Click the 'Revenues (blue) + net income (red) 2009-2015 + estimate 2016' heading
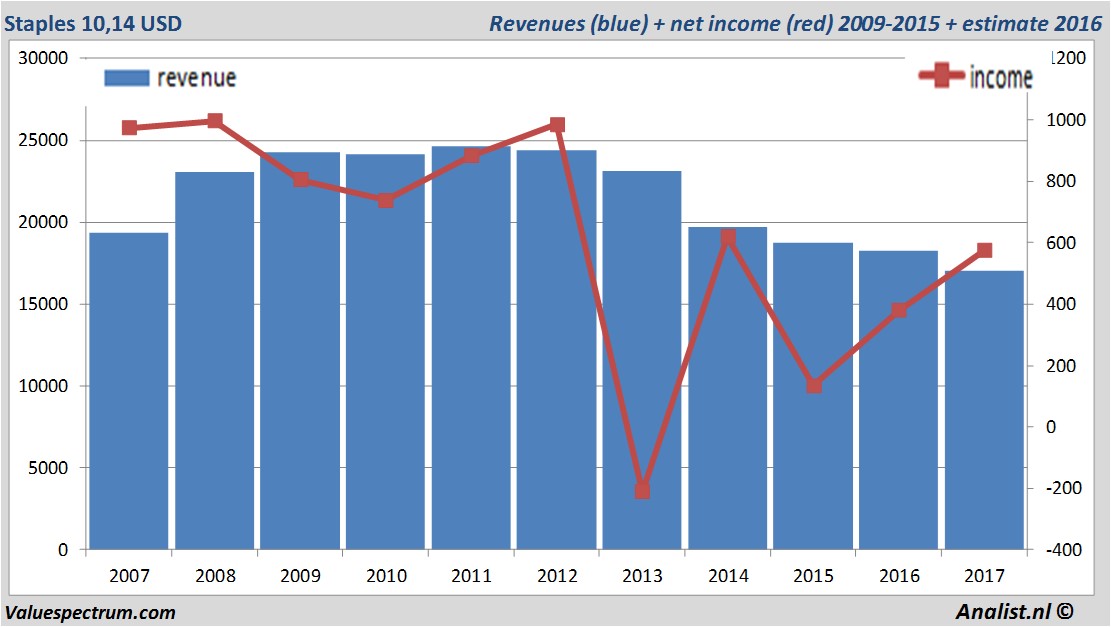This screenshot has width=1111, height=627. 796,23
